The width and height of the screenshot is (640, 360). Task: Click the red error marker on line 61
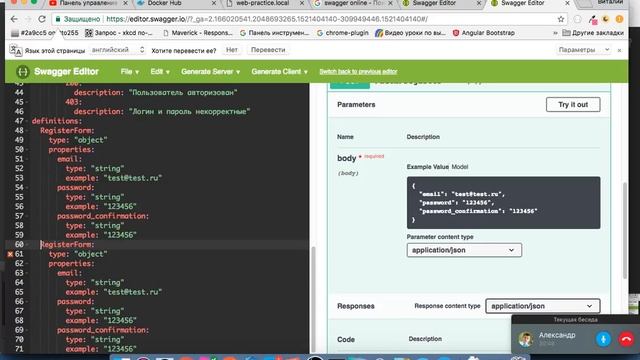coord(10,254)
